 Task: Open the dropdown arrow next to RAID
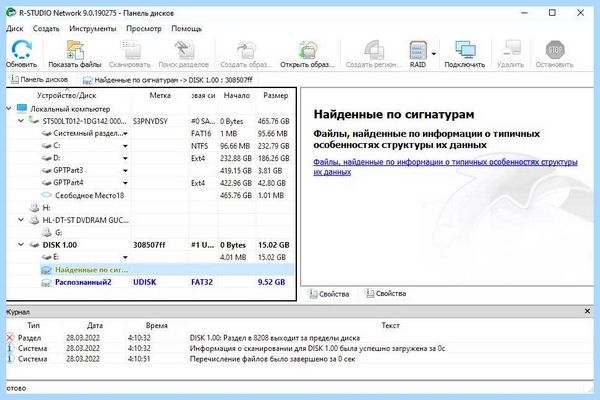(434, 54)
